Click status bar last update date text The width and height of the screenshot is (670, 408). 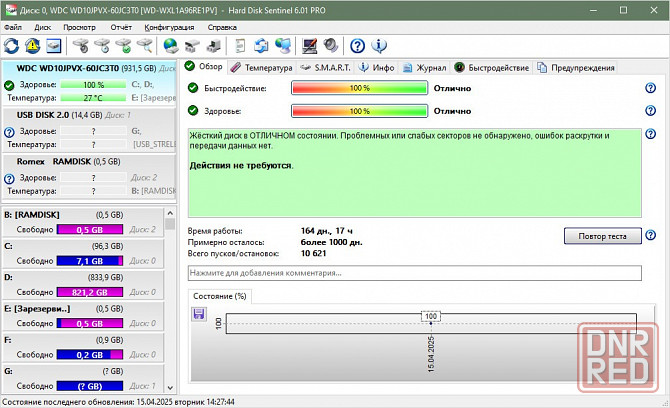click(118, 402)
